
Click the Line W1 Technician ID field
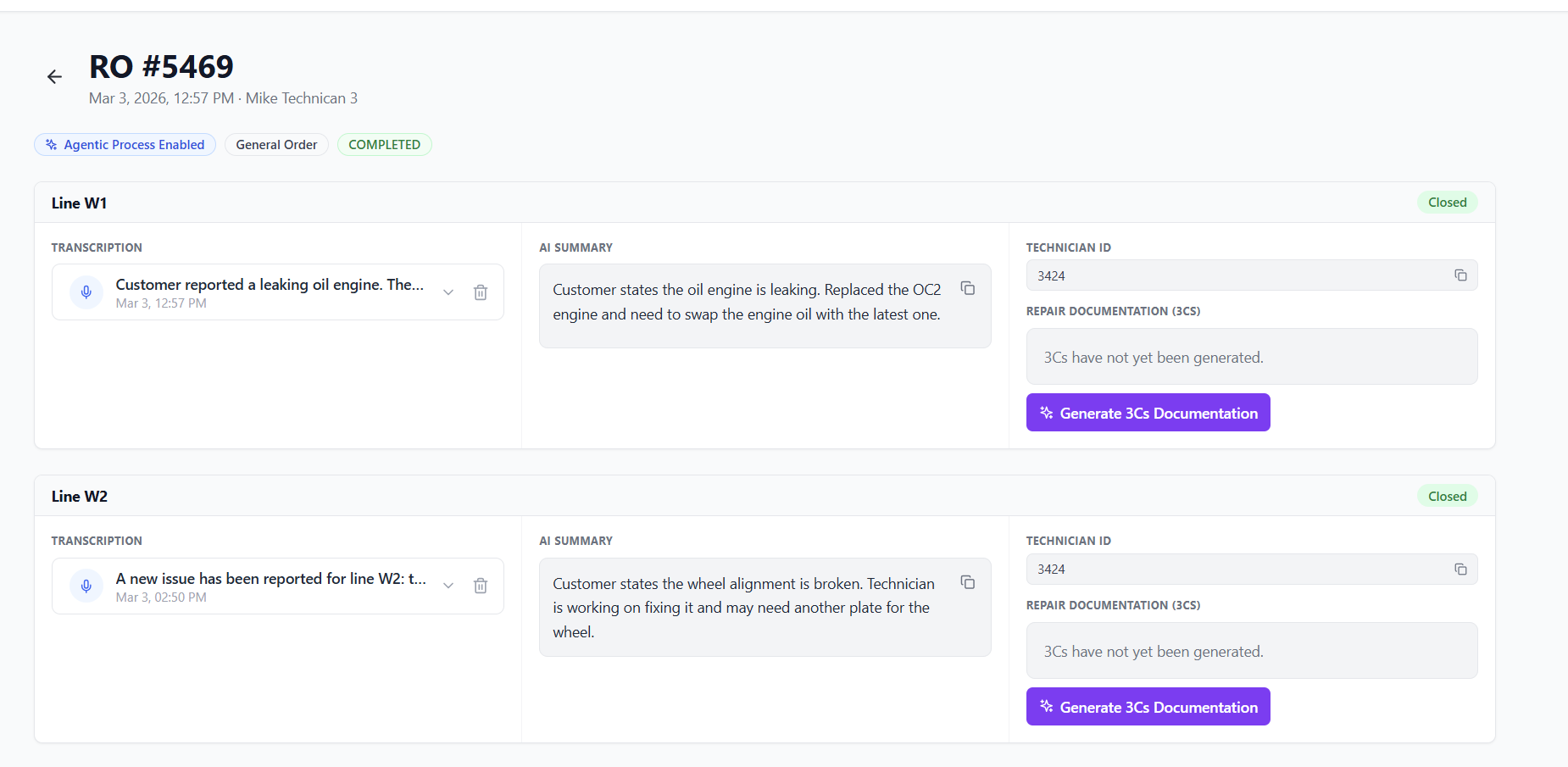click(1237, 275)
